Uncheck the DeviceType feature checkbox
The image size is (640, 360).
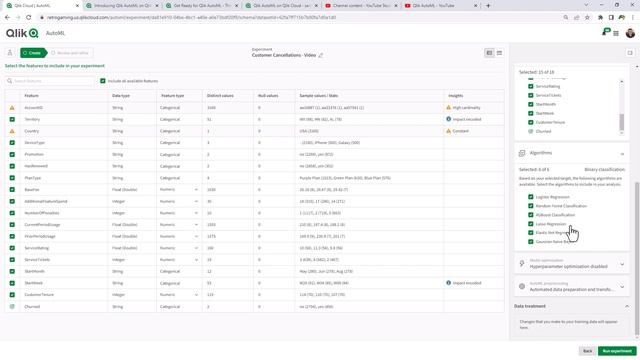pos(12,143)
